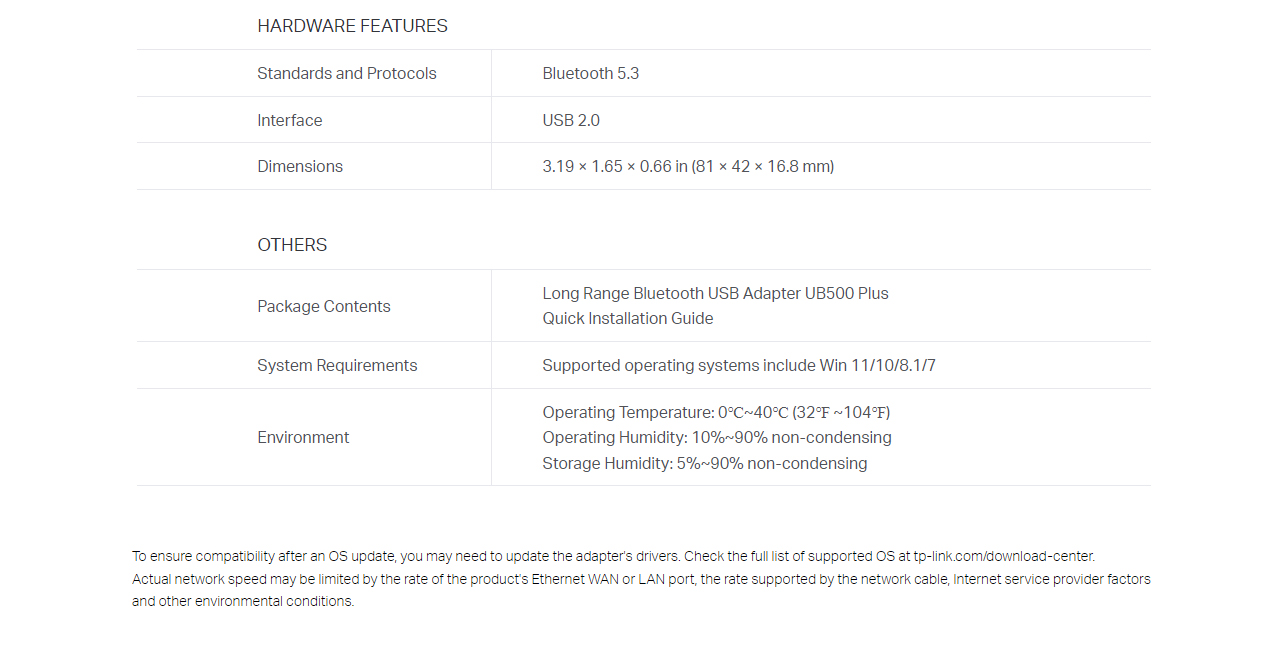Screen dimensions: 1288x649
Task: Select the Environment row label
Action: [x=303, y=437]
